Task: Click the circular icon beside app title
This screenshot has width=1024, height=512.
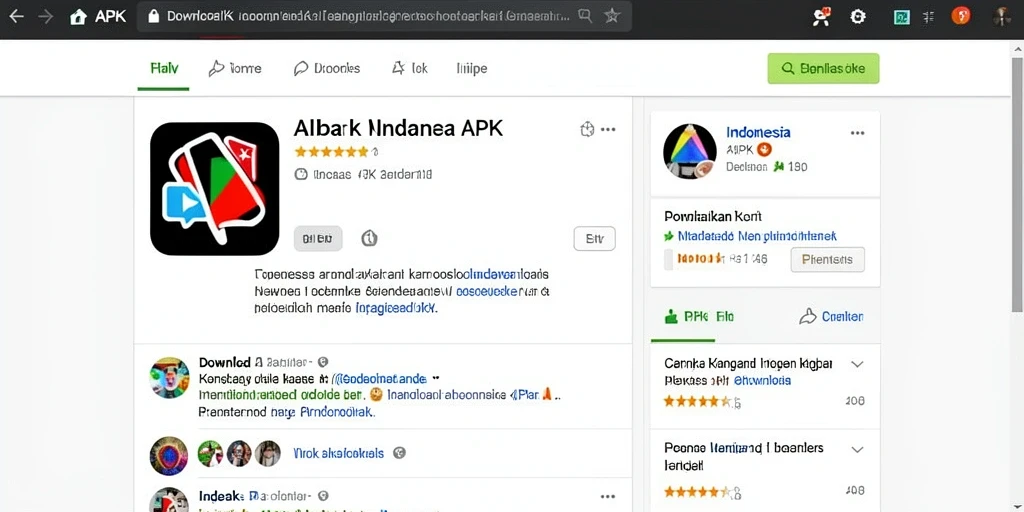Action: click(587, 129)
